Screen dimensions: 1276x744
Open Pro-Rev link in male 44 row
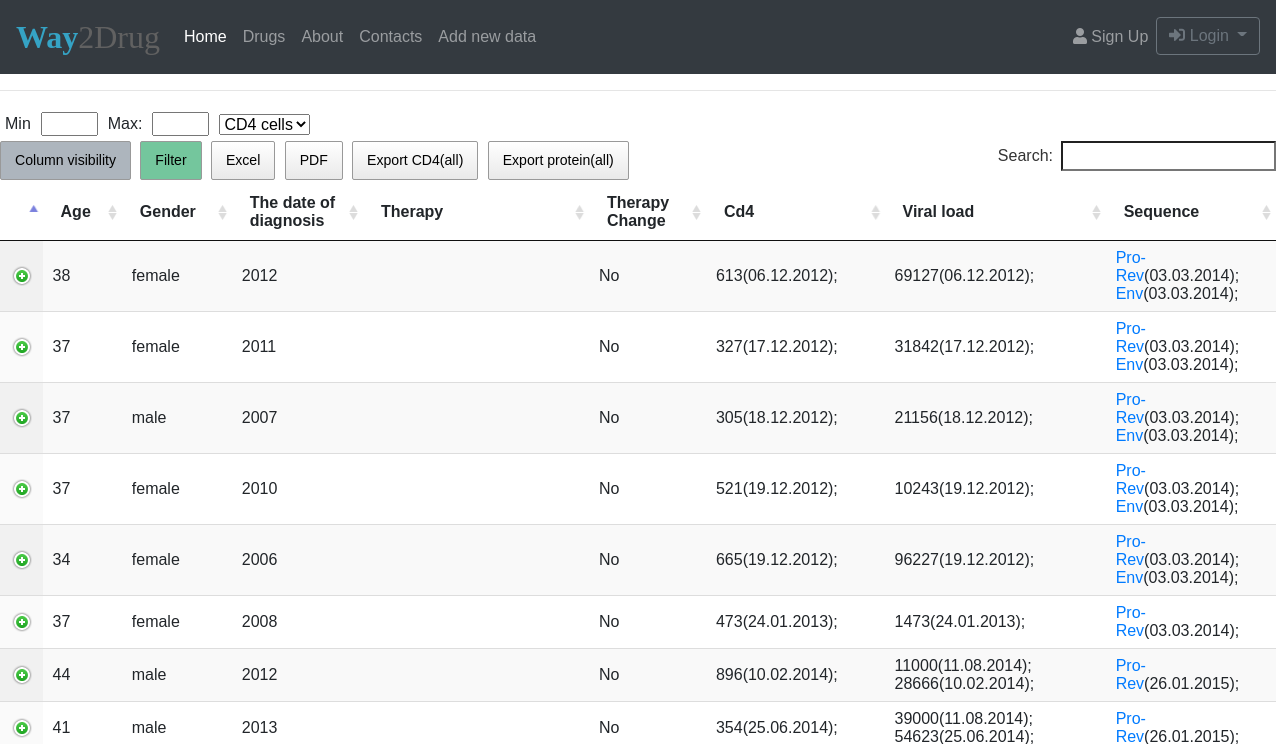click(1130, 674)
